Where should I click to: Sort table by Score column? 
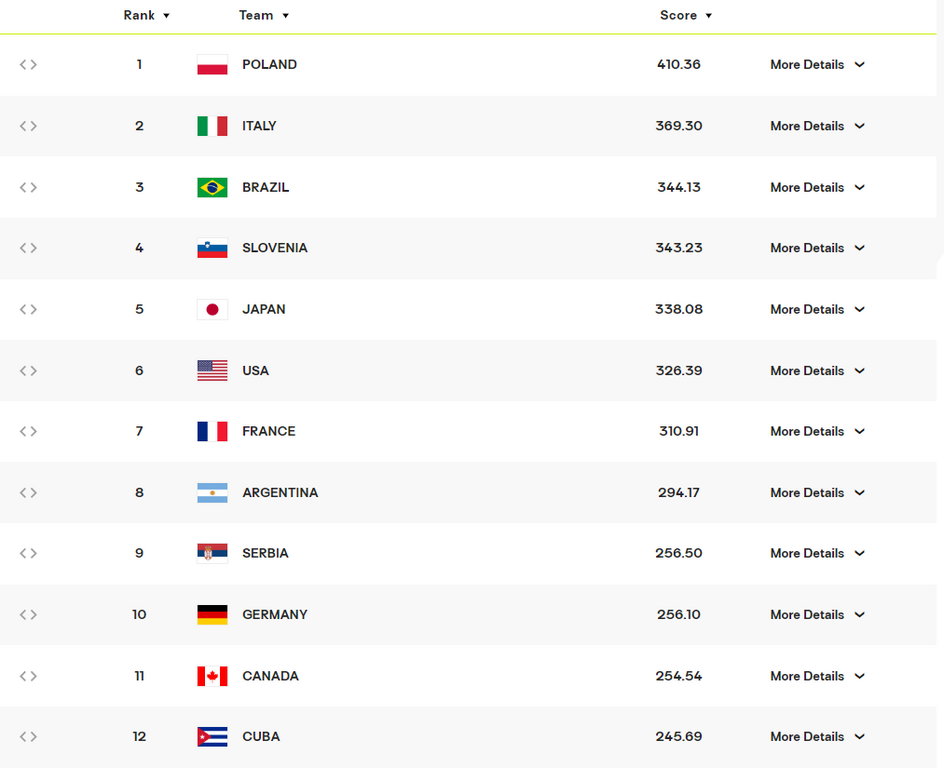(x=686, y=15)
